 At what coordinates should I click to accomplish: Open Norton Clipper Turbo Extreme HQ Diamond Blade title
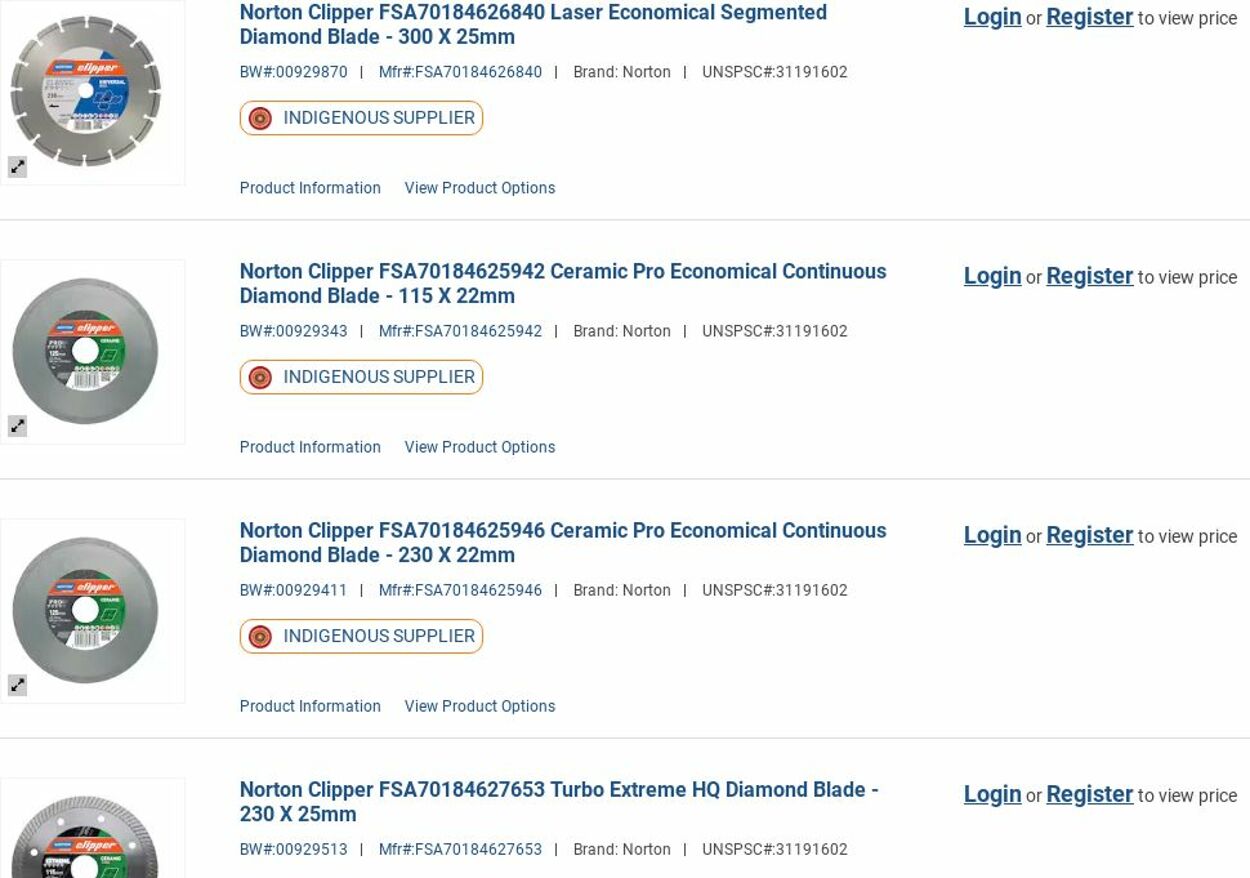pos(558,801)
